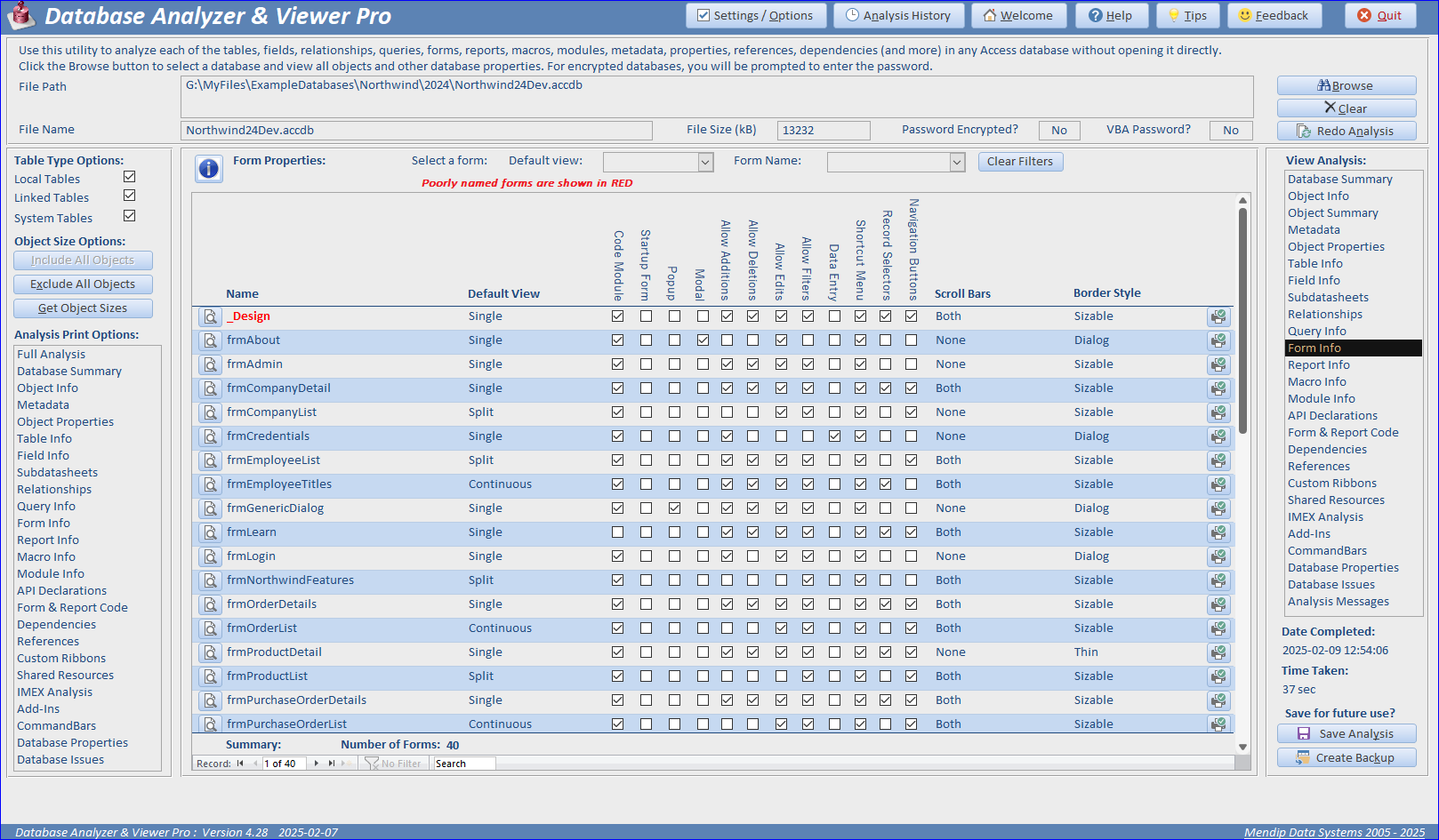This screenshot has height=840, width=1439.
Task: Click the Exclude All Objects button
Action: coord(83,284)
